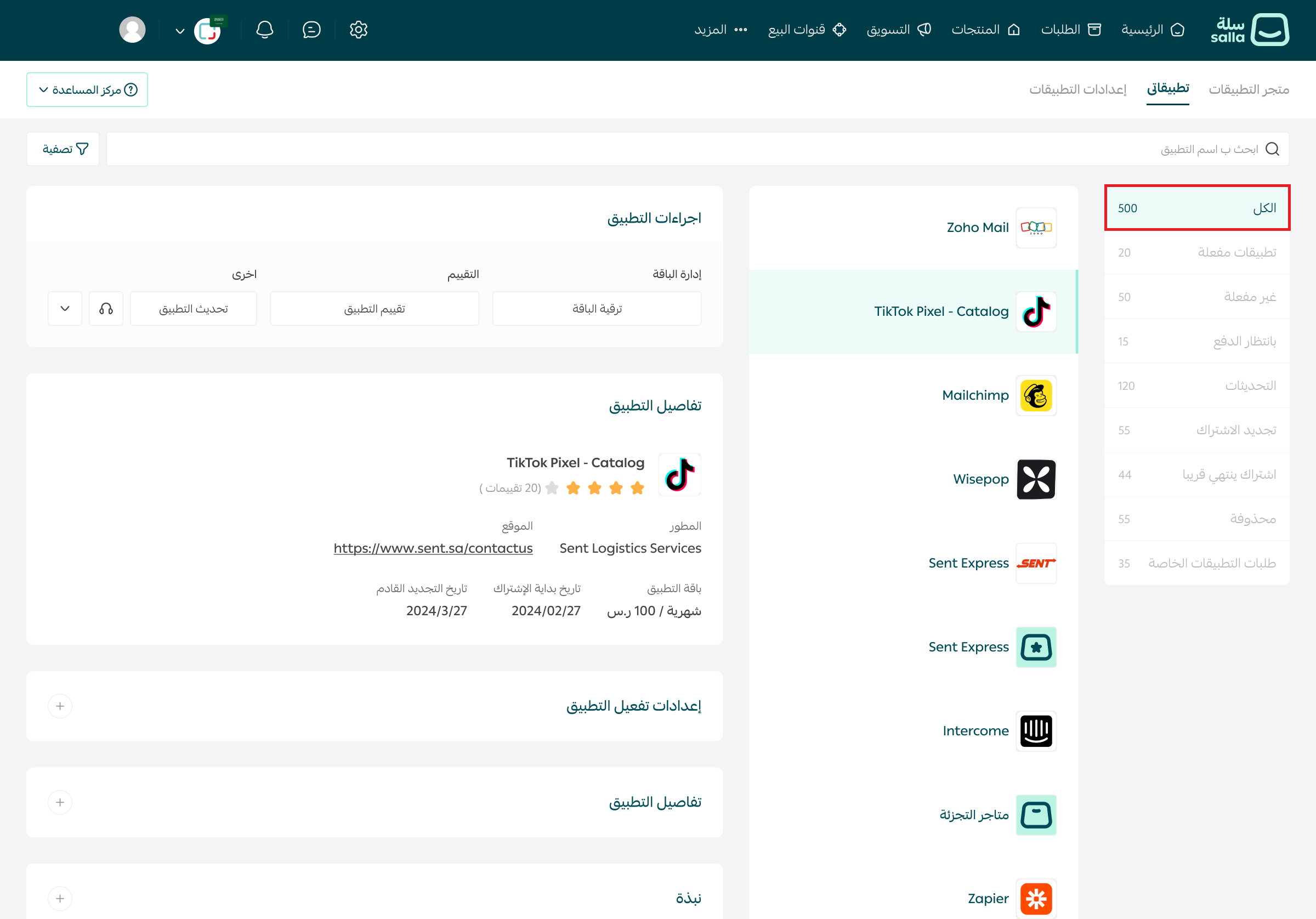
Task: Open the sent.sa contactus link
Action: pyautogui.click(x=433, y=548)
